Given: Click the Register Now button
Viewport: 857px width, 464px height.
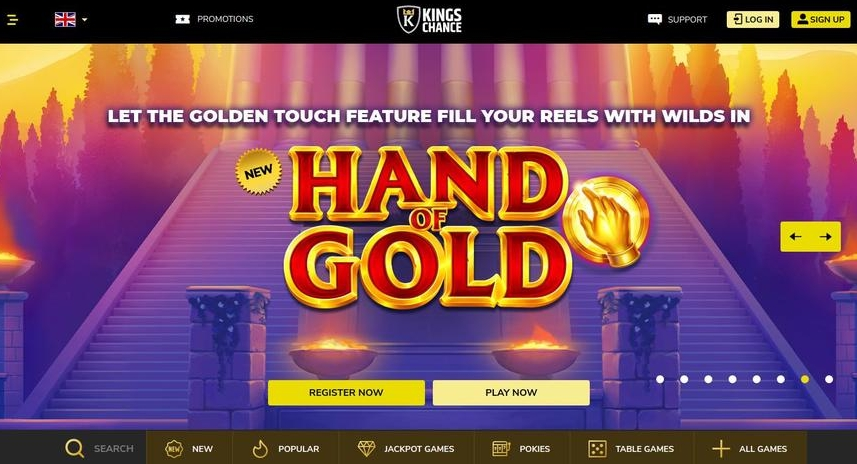Looking at the screenshot, I should (346, 392).
